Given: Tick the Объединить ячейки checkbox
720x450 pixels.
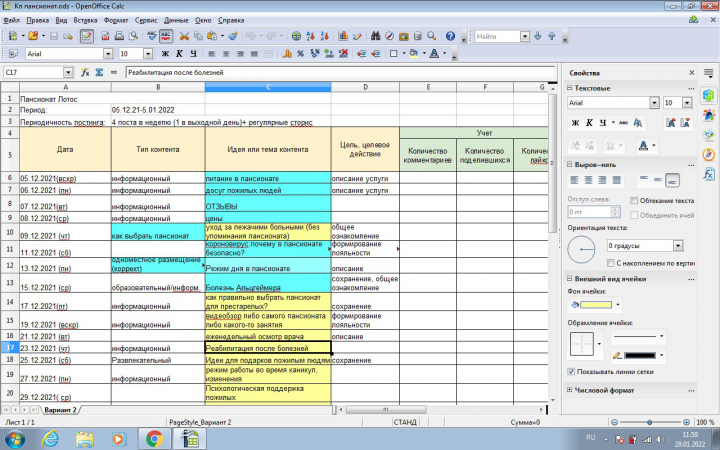Looking at the screenshot, I should tap(634, 215).
